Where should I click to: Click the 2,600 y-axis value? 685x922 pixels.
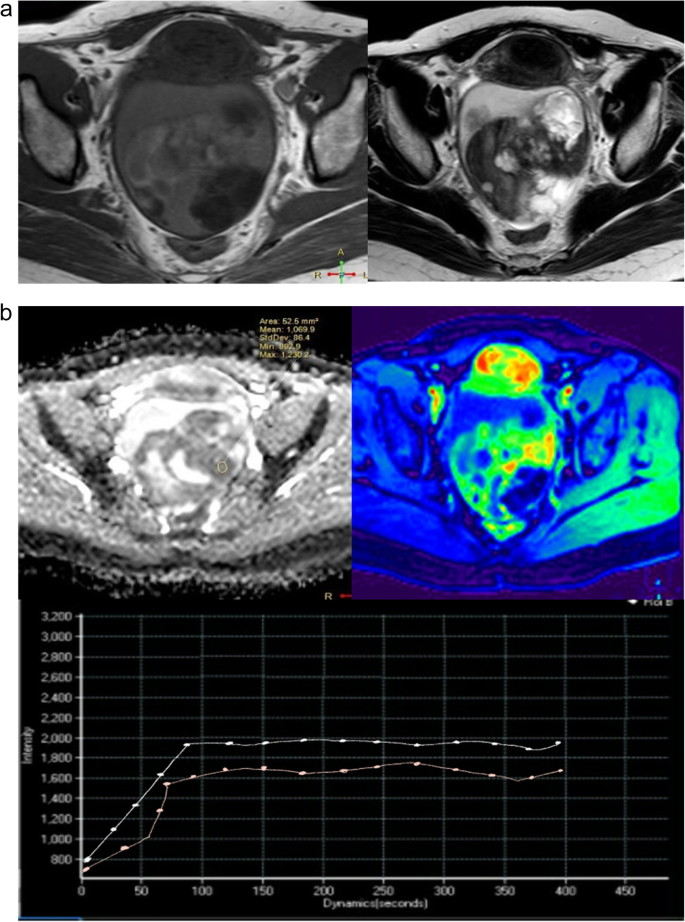point(58,677)
